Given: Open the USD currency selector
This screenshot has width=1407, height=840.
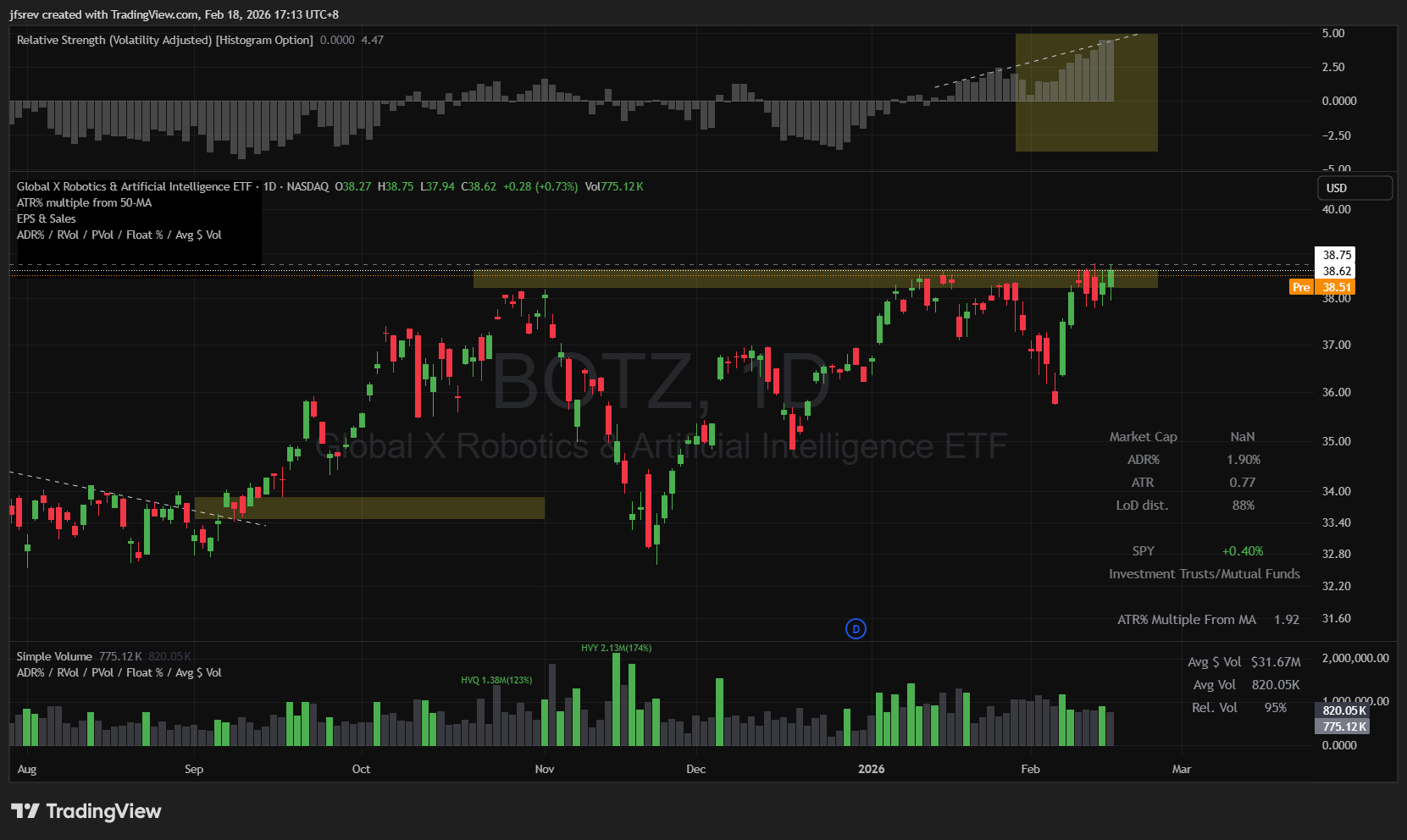Looking at the screenshot, I should (x=1354, y=188).
